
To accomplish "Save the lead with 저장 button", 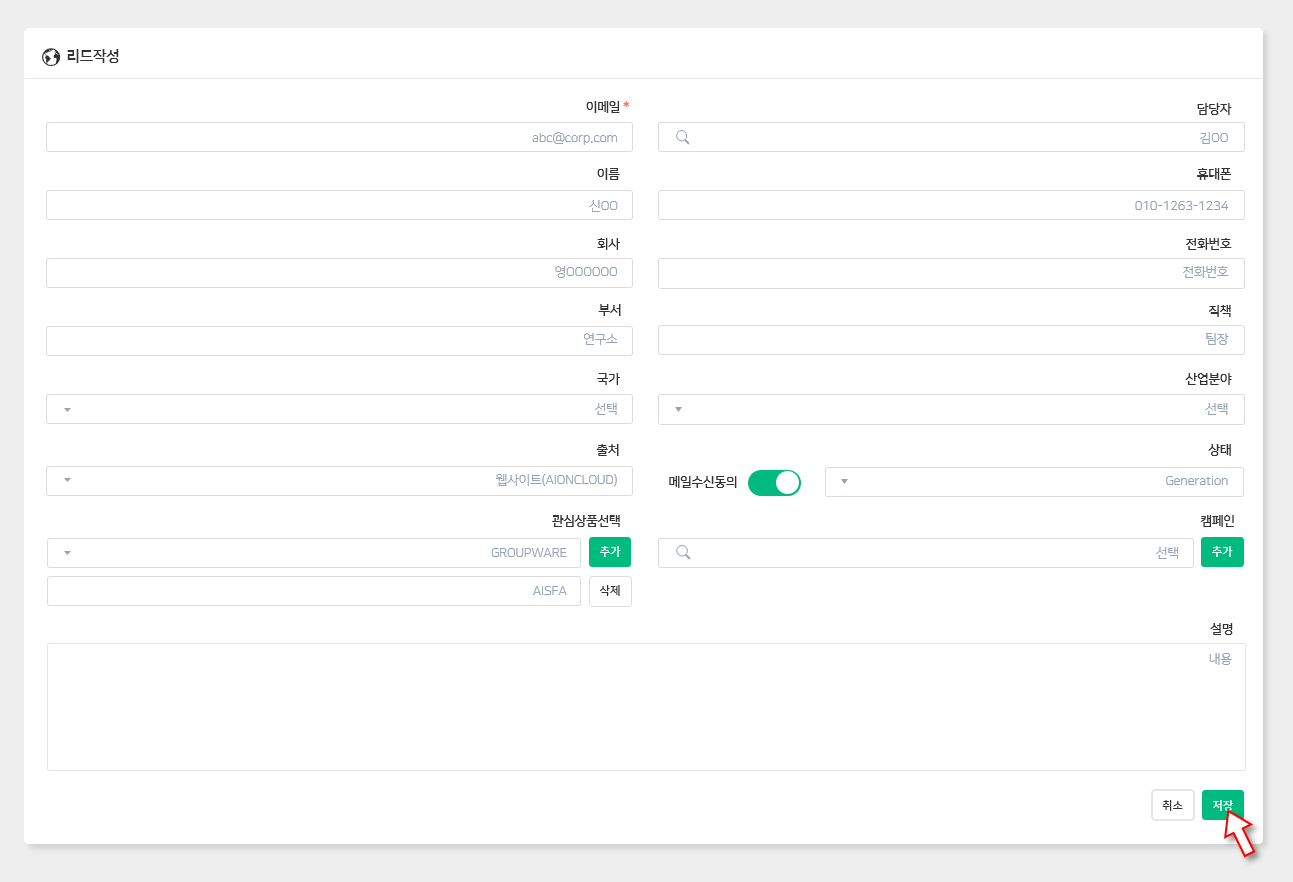I will (x=1222, y=805).
